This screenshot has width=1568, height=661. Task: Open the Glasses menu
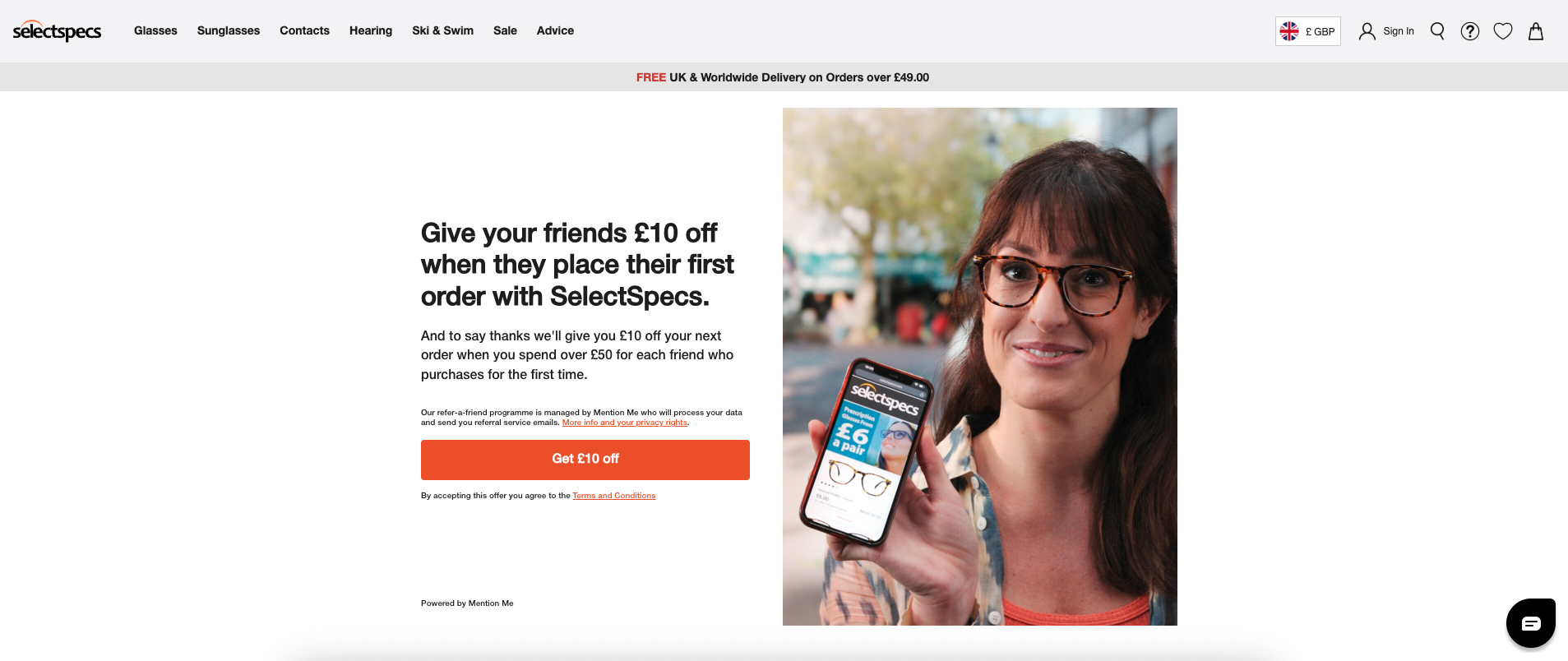coord(155,30)
